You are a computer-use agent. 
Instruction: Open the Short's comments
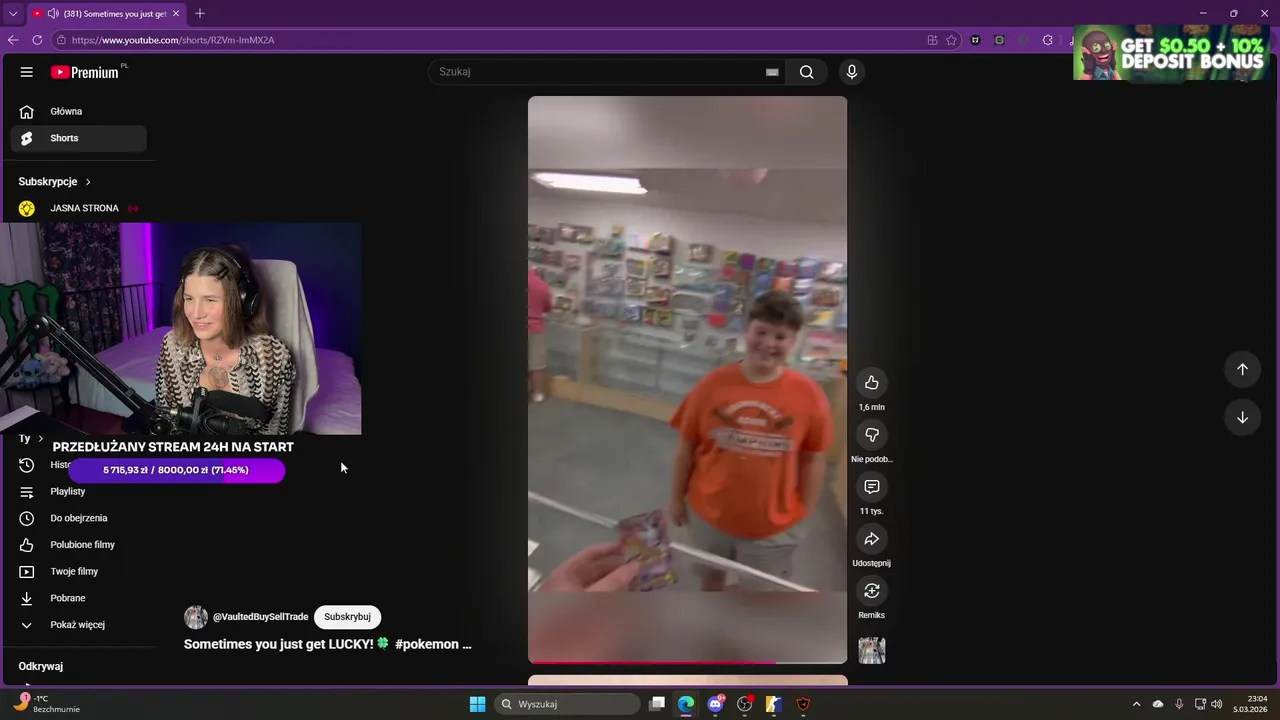872,487
